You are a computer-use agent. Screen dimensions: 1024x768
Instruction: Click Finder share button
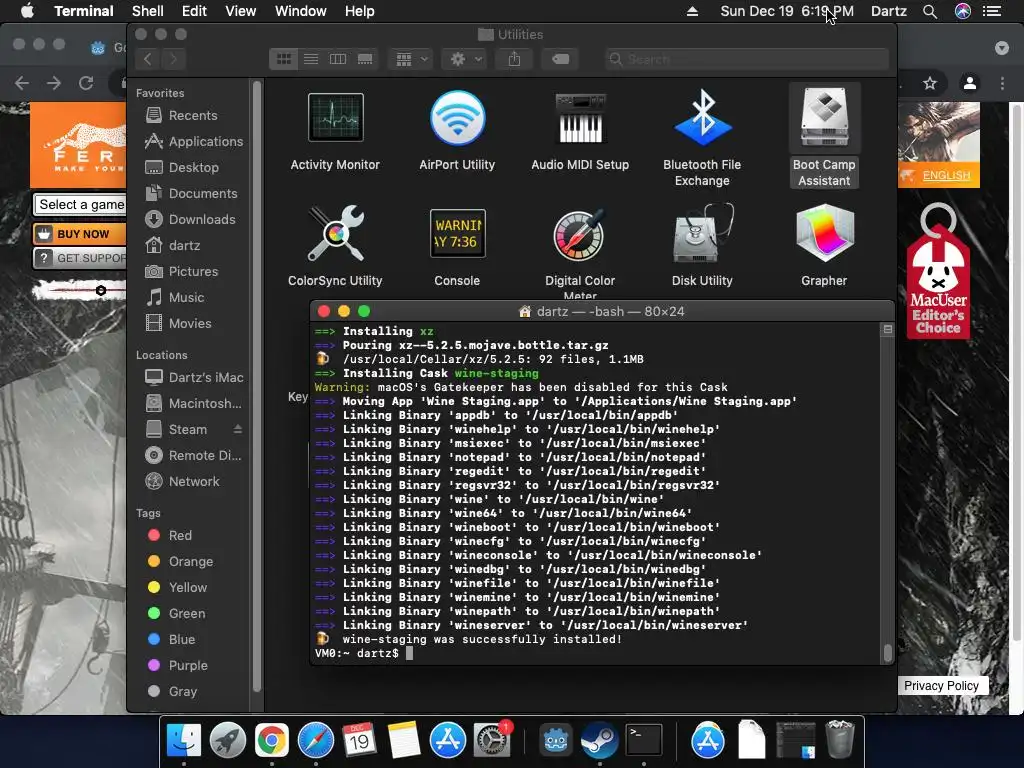click(515, 59)
